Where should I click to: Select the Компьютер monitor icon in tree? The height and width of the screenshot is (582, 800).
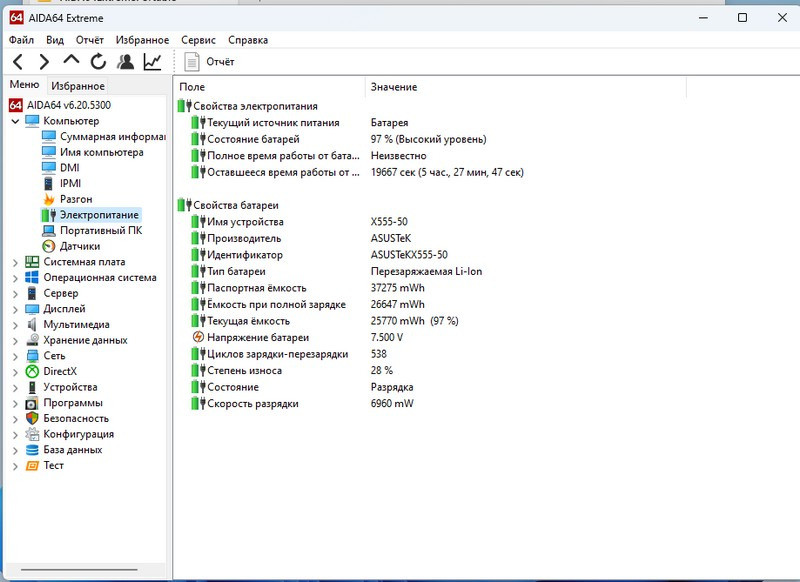click(32, 121)
